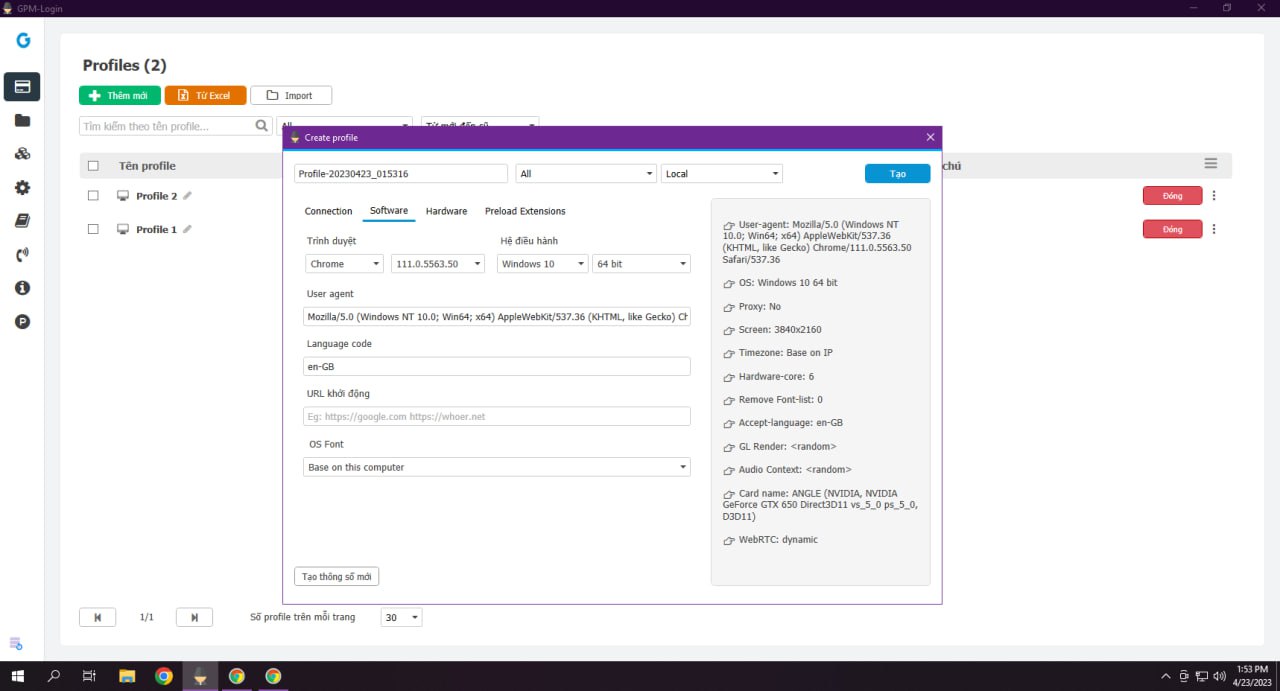Screen dimensions: 1280x691
Task: Click Tạo thông số mới button
Action: click(x=337, y=577)
